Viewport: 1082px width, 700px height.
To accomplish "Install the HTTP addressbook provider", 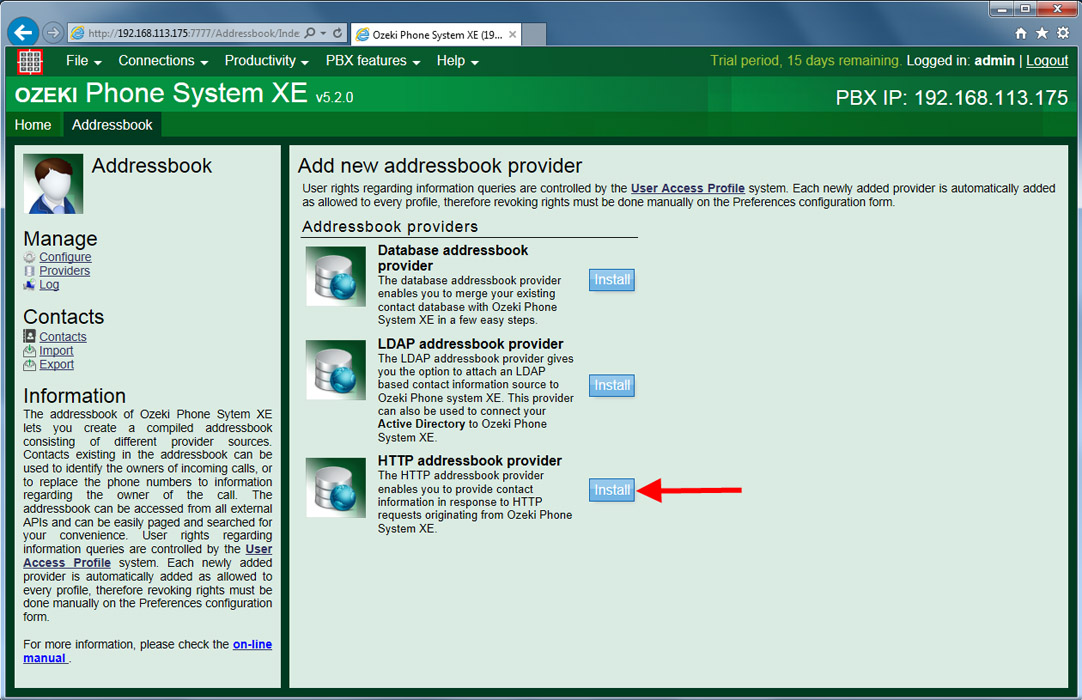I will point(611,490).
